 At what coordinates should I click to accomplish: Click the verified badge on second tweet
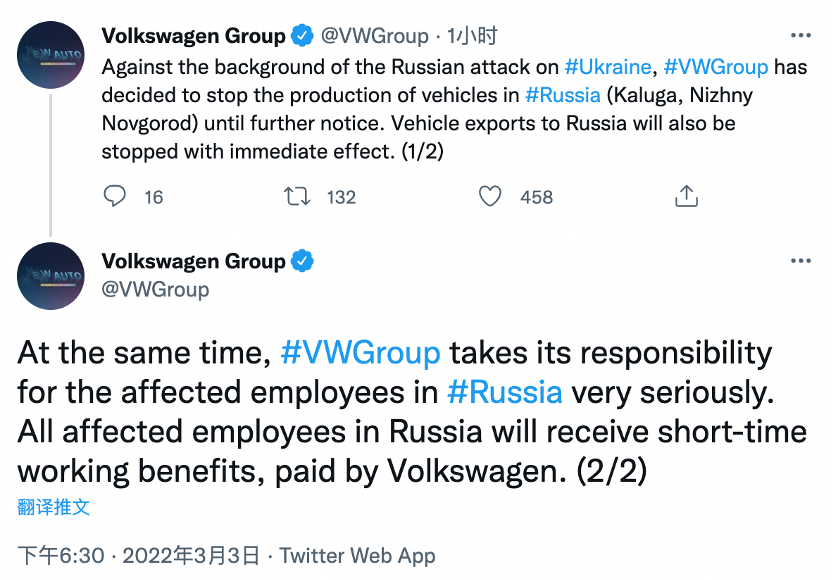[x=302, y=262]
